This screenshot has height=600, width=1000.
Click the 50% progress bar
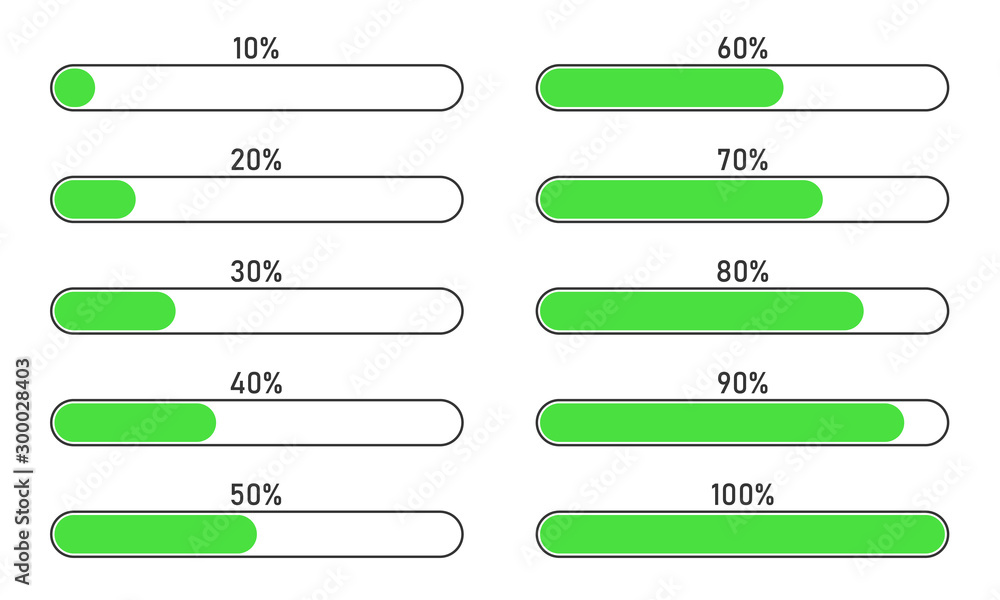click(256, 534)
